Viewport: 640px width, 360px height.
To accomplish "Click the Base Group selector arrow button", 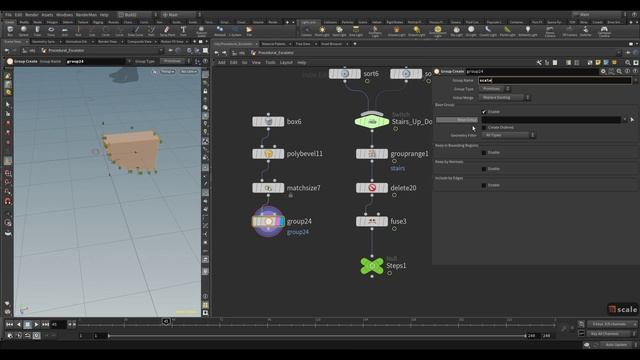I will coord(632,120).
